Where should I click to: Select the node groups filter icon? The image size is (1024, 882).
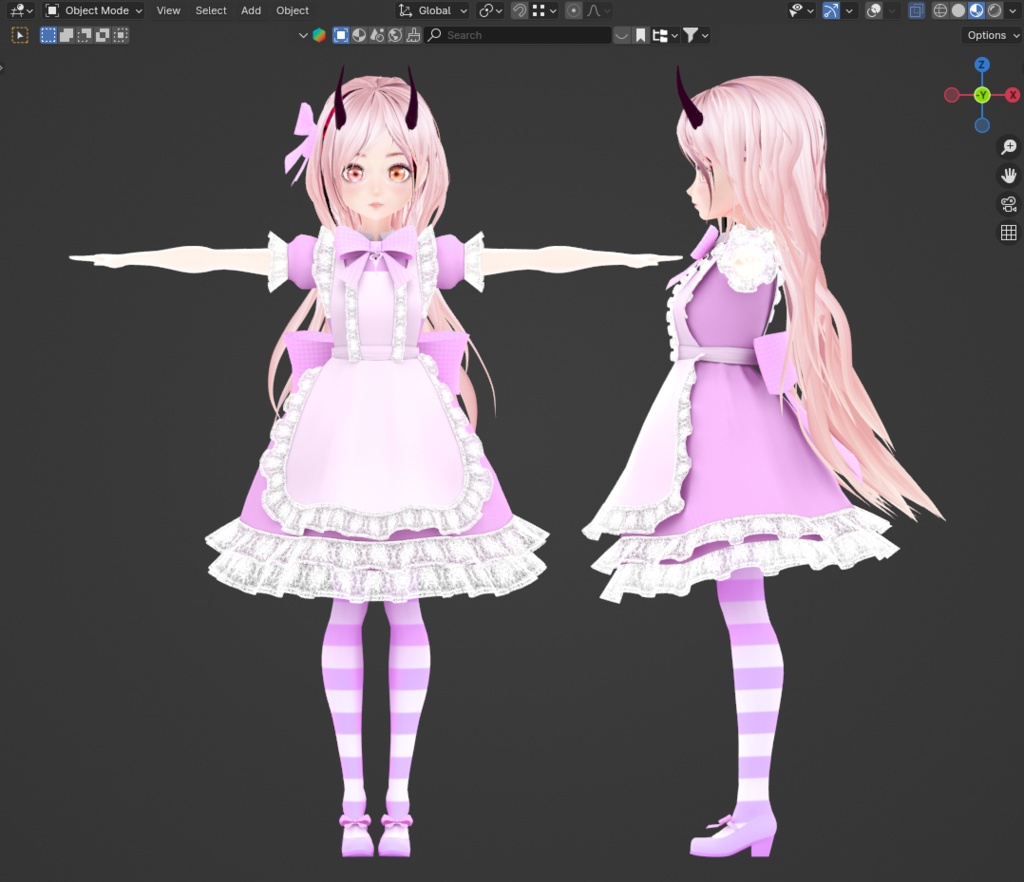click(377, 35)
